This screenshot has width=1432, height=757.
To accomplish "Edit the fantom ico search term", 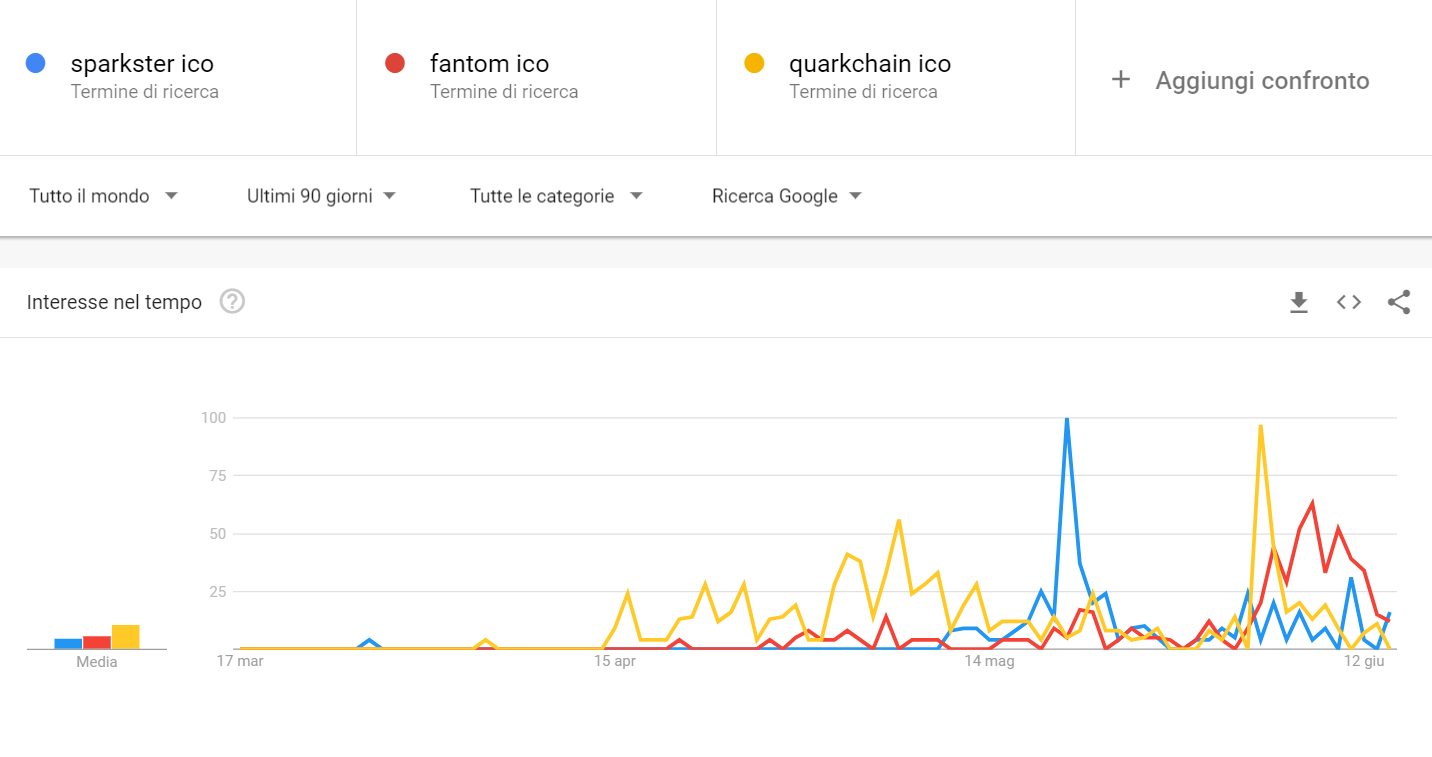I will pos(490,64).
